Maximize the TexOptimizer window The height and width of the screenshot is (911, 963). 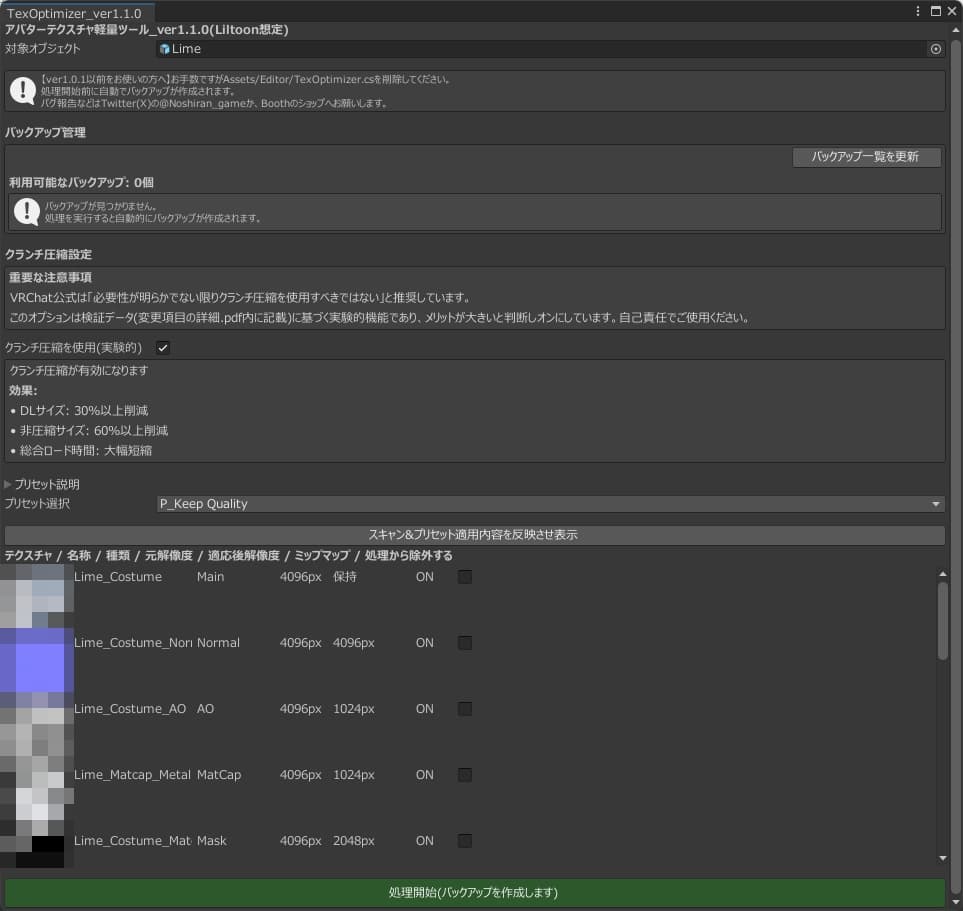[935, 11]
